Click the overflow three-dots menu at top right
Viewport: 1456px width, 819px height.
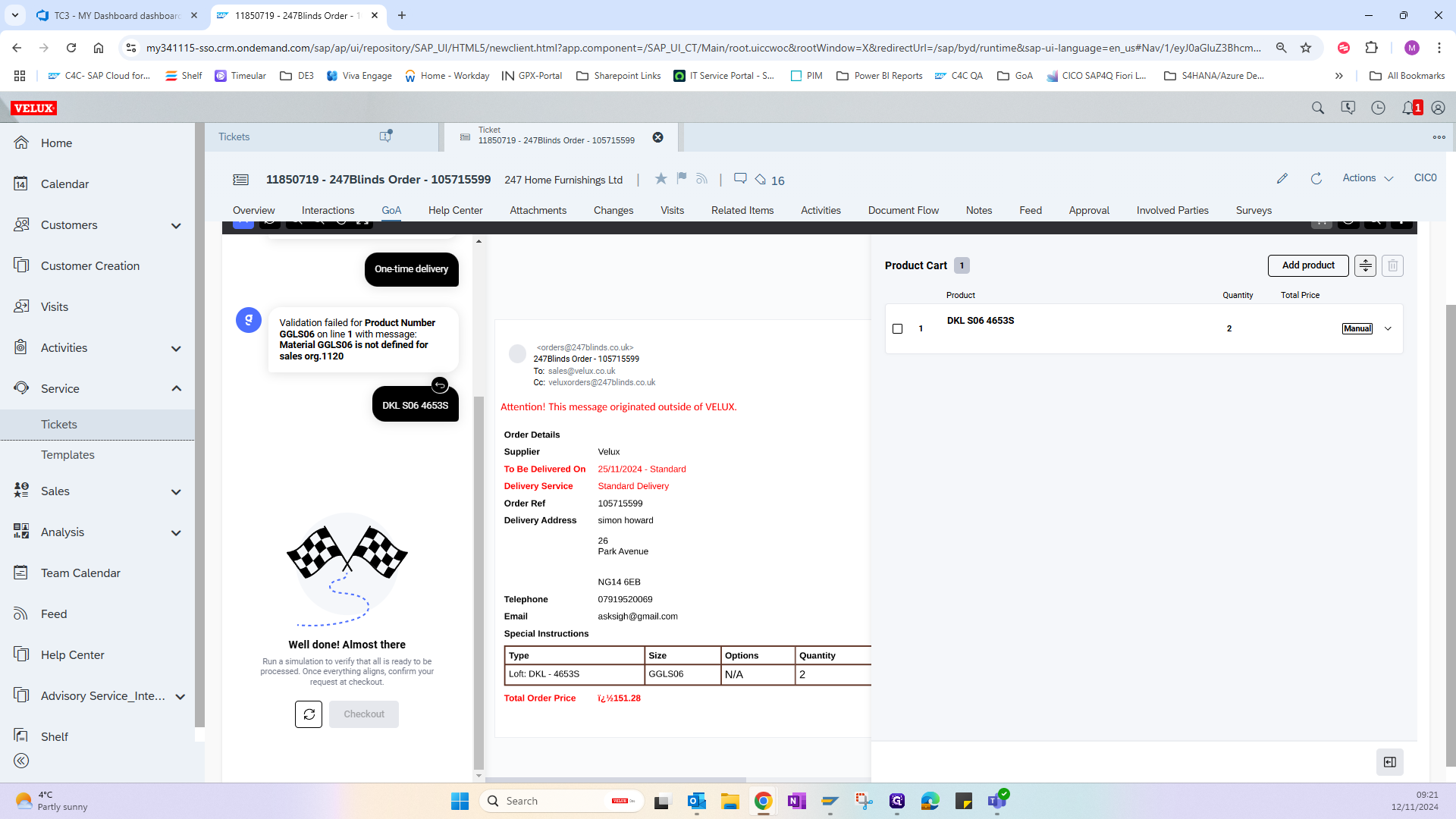1439,137
